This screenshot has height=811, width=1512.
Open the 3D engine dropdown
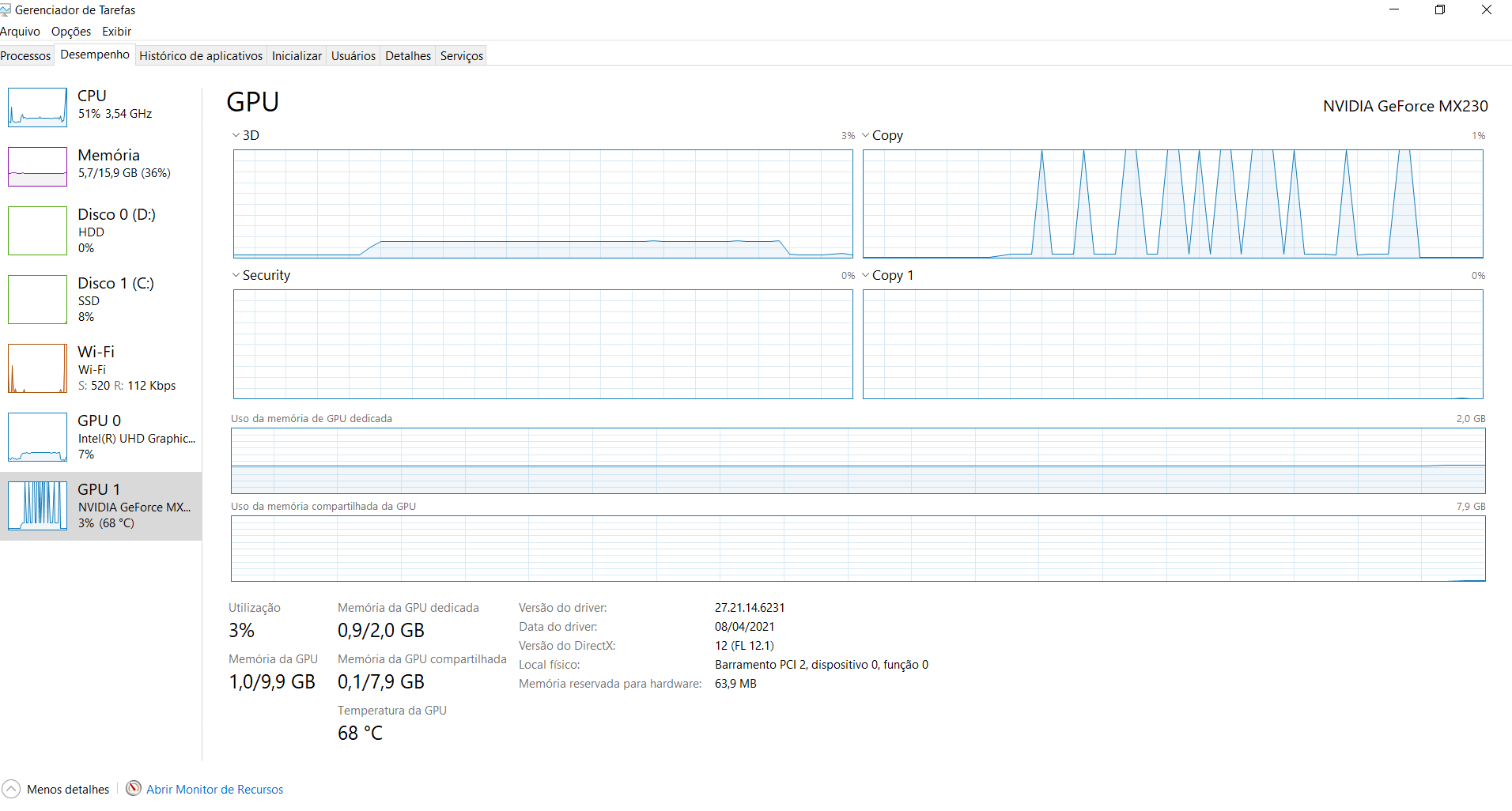(236, 135)
